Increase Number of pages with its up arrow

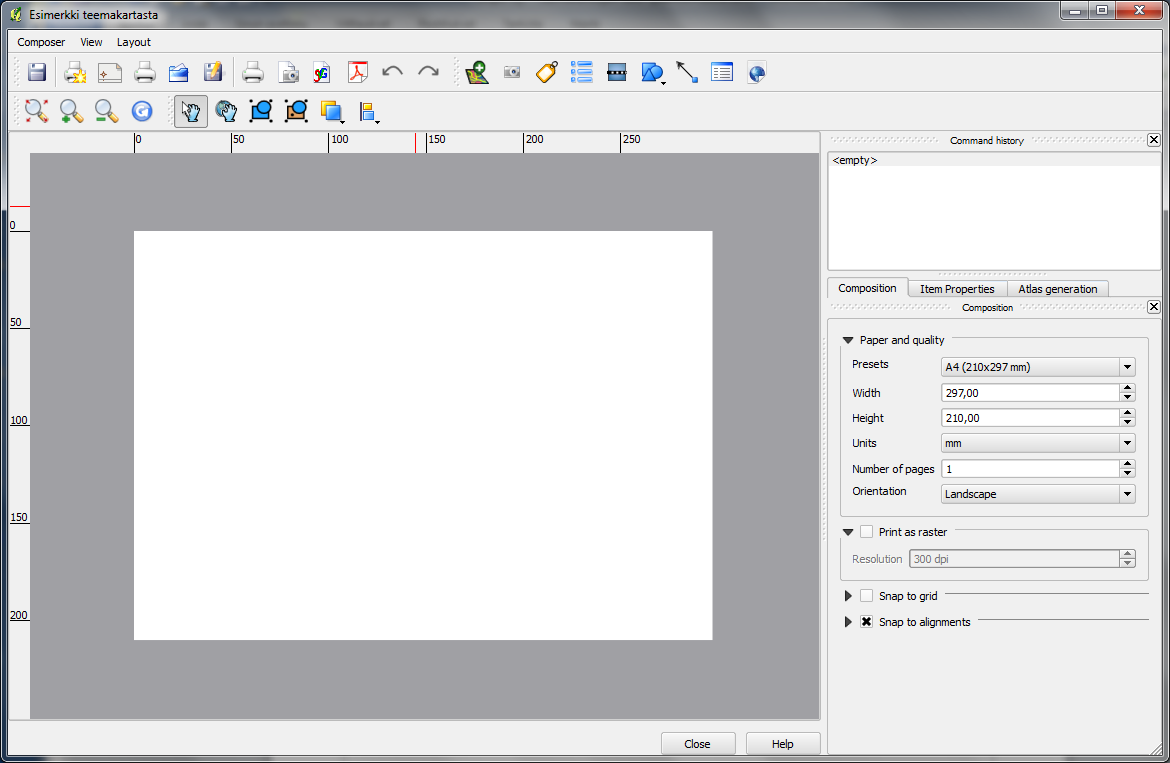point(1127,464)
